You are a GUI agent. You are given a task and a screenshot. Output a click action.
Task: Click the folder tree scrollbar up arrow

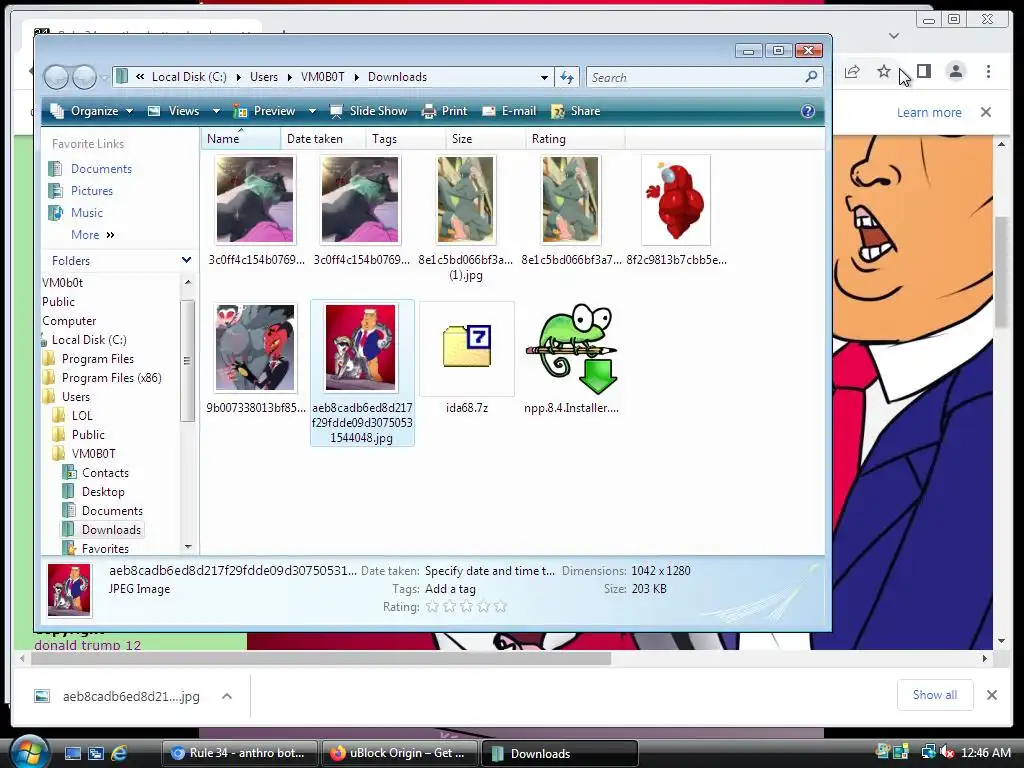[x=187, y=282]
